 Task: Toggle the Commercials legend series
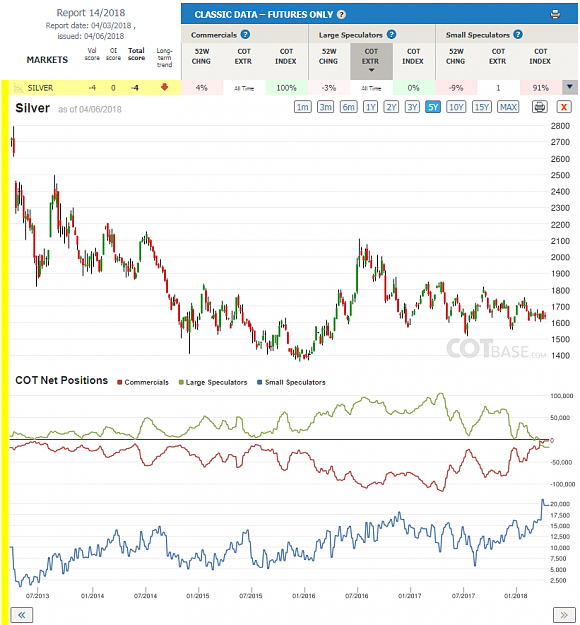pyautogui.click(x=143, y=382)
